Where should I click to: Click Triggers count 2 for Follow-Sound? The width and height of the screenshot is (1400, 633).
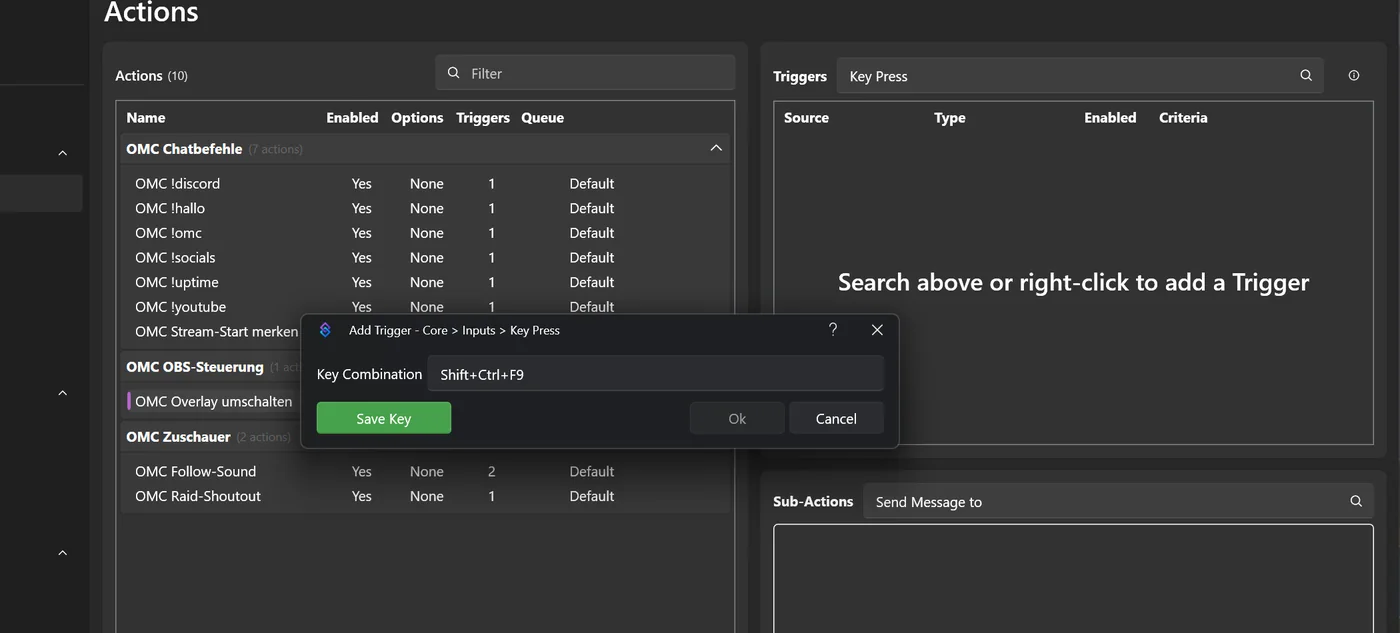pyautogui.click(x=492, y=472)
